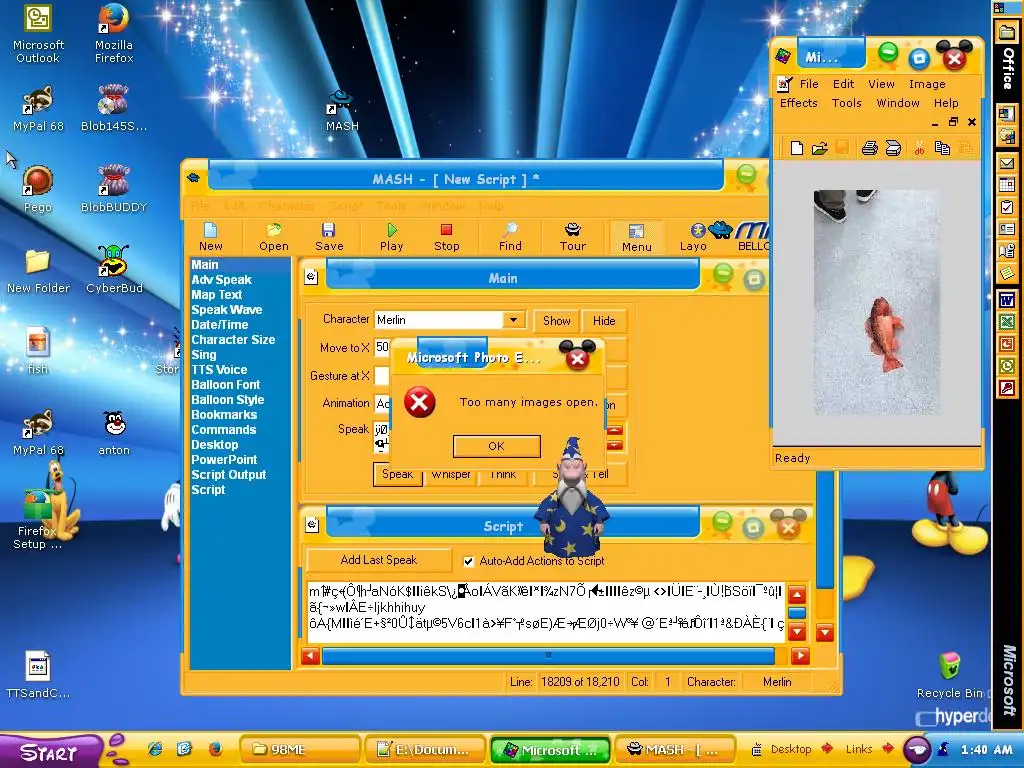
Task: Click the script horizontal scroll right arrow
Action: (800, 656)
